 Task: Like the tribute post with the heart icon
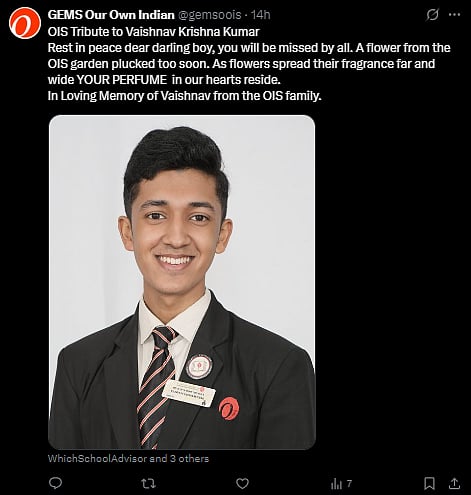(242, 483)
